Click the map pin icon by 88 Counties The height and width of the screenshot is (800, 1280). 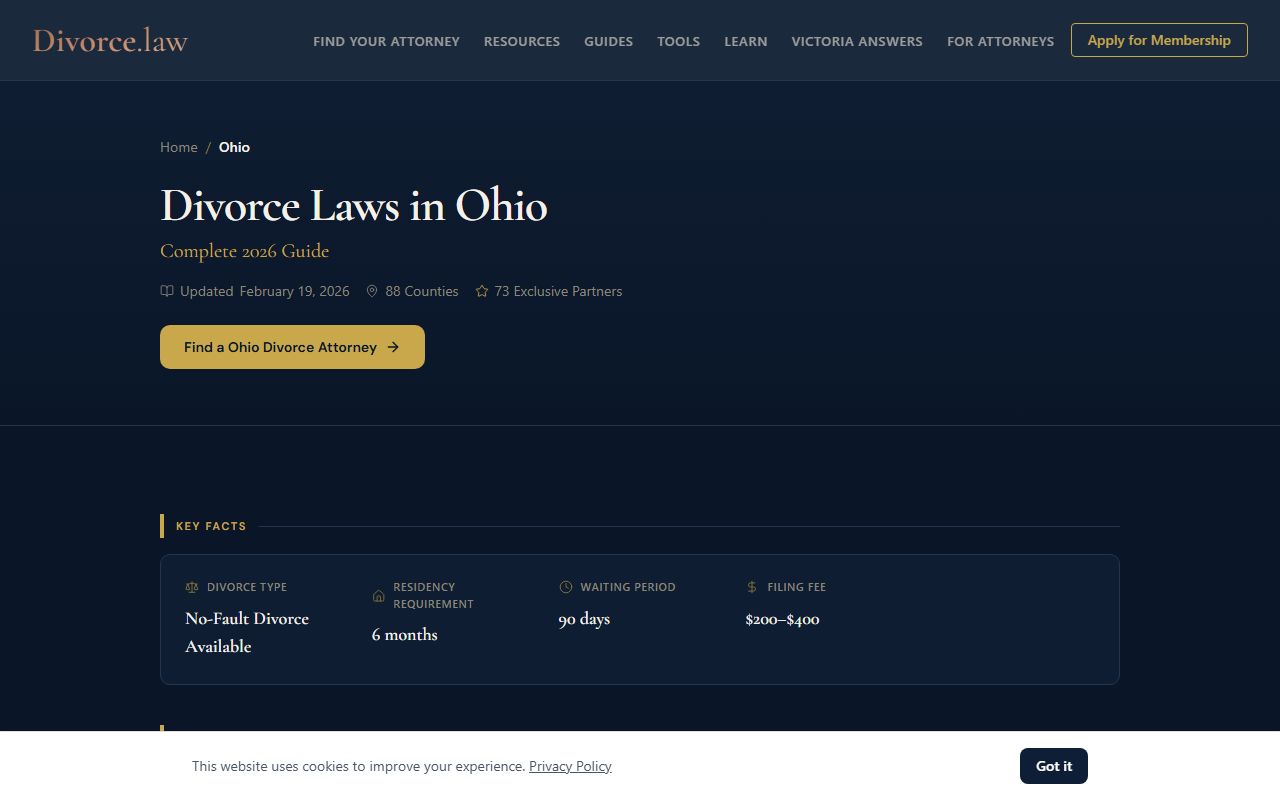coord(372,291)
